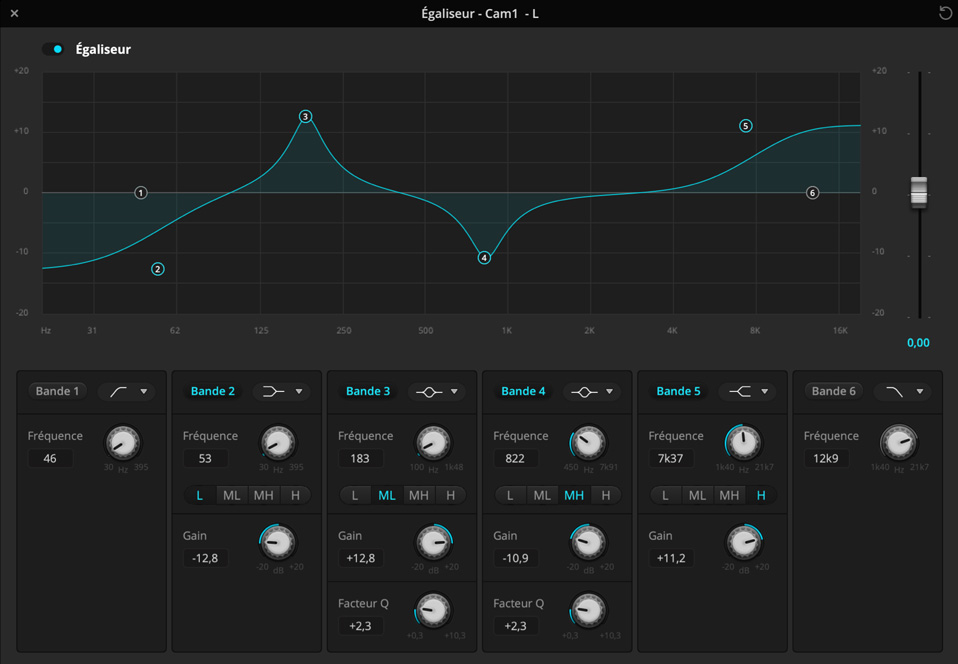
Task: Click the Bande 5 Gain knob
Action: point(744,542)
